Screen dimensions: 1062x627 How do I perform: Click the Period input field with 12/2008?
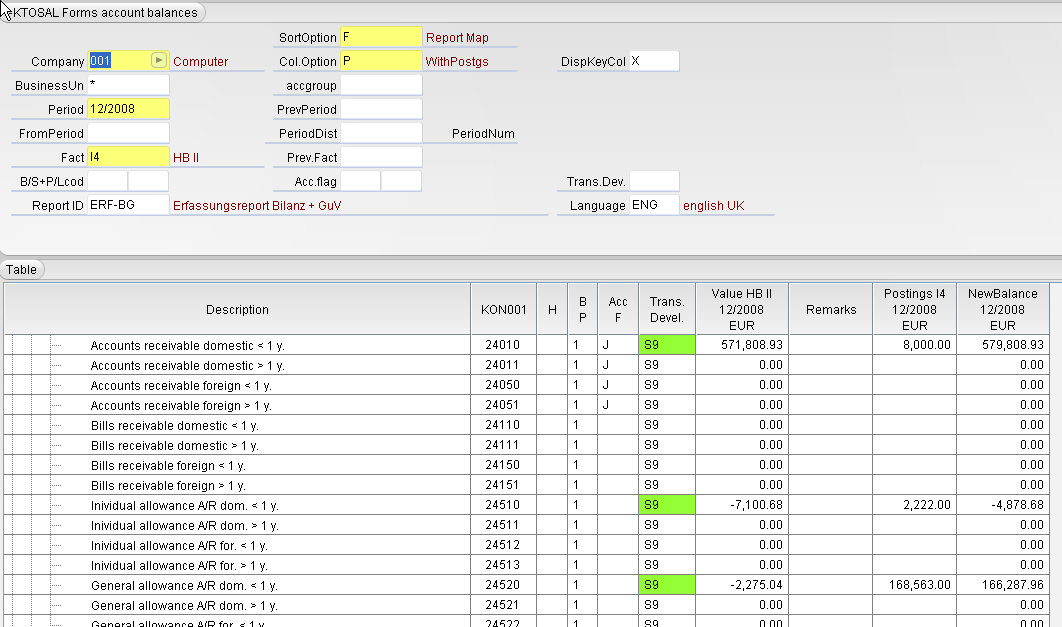tap(129, 109)
